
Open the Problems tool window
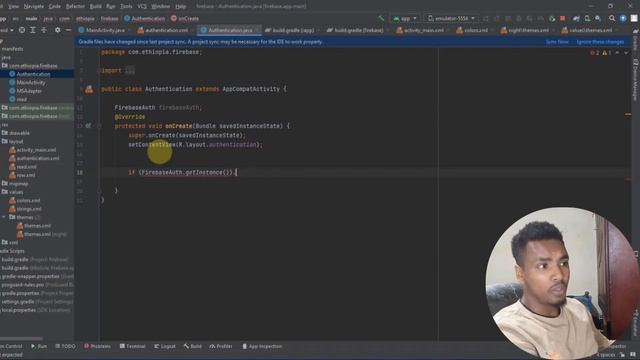(x=97, y=346)
